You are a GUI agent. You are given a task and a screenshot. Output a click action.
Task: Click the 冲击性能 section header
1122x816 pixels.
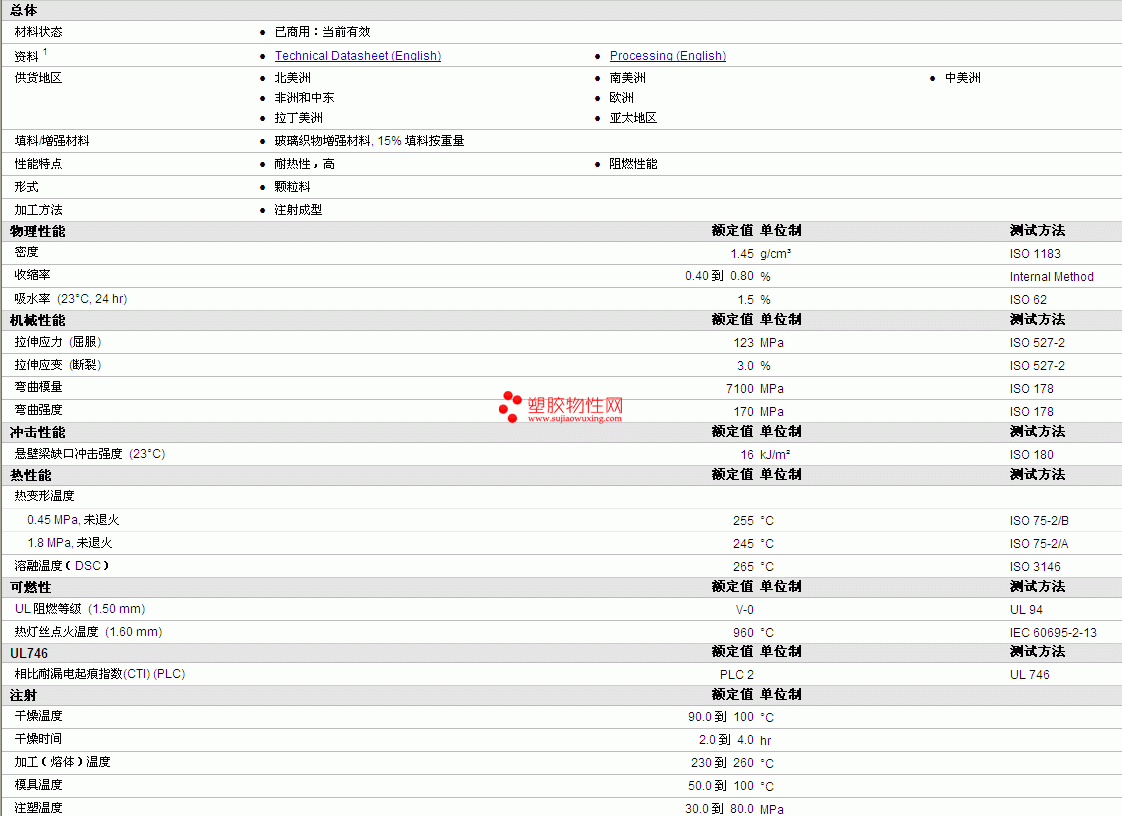[x=37, y=432]
